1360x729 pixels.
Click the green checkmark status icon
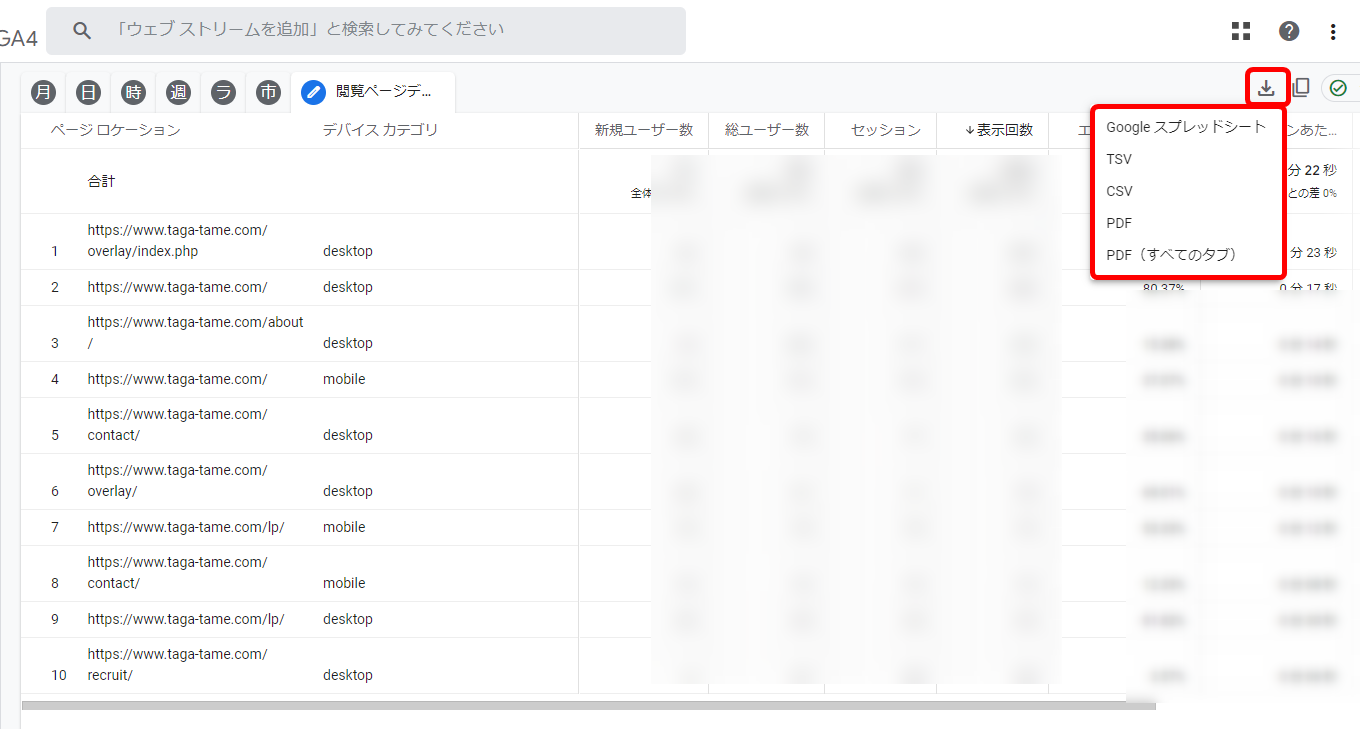1338,88
